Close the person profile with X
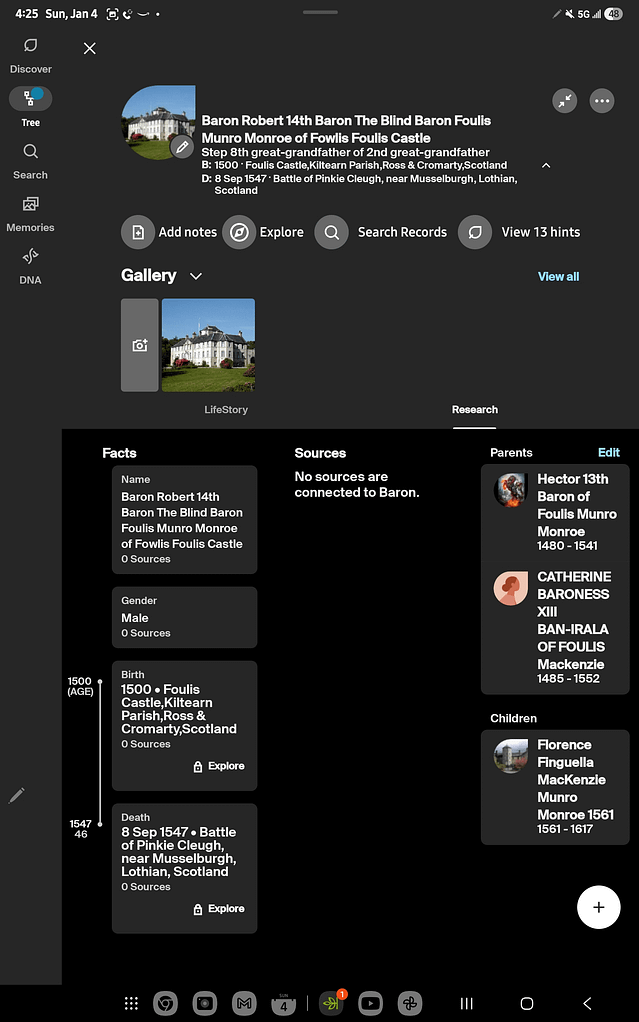The image size is (639, 1022). tap(90, 48)
